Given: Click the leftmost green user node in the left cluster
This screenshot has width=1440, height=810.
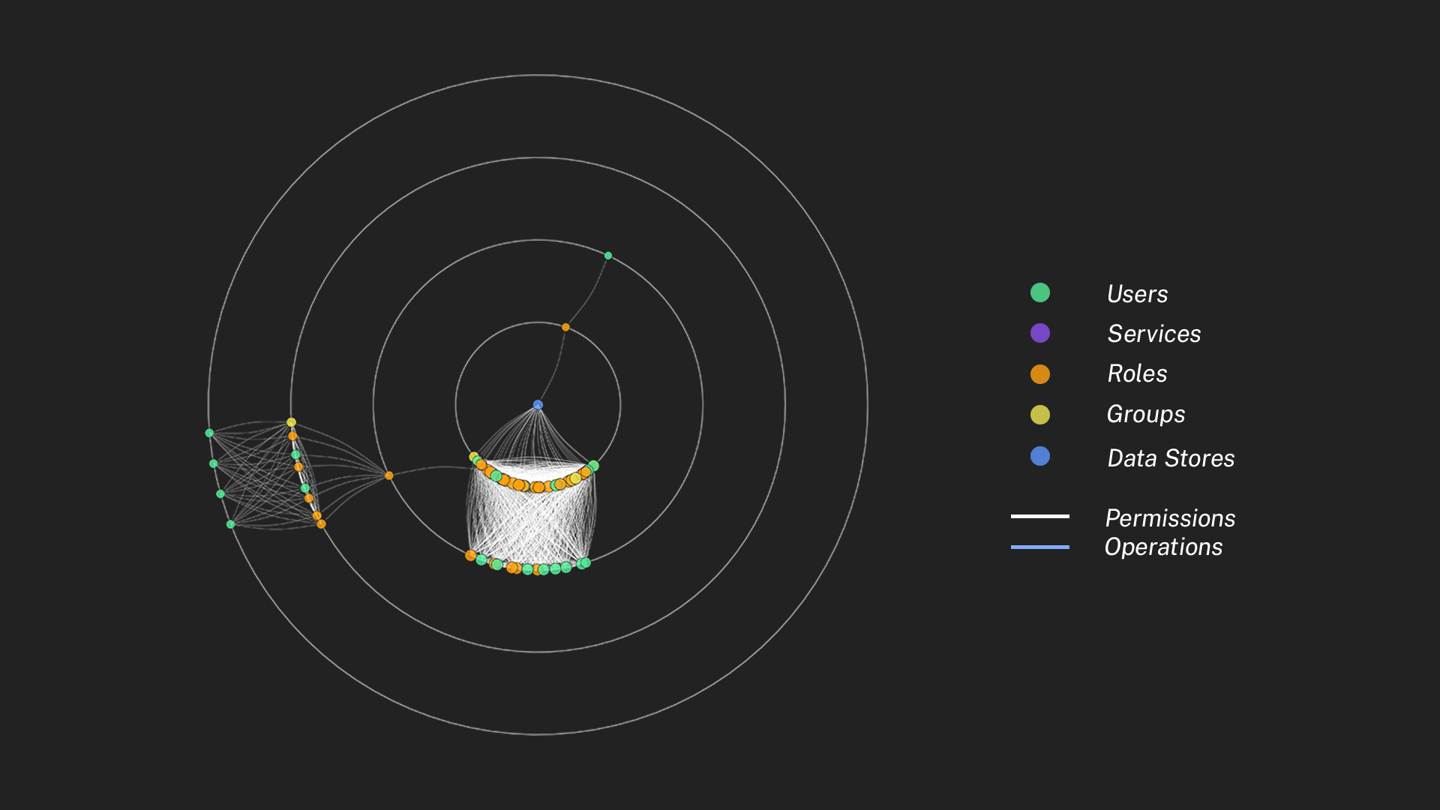Looking at the screenshot, I should click(x=209, y=432).
